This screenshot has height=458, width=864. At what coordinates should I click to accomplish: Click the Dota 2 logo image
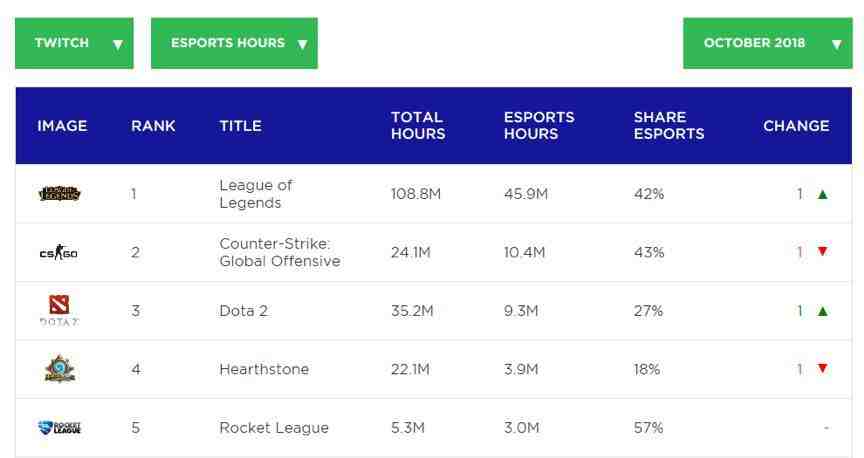(59, 310)
